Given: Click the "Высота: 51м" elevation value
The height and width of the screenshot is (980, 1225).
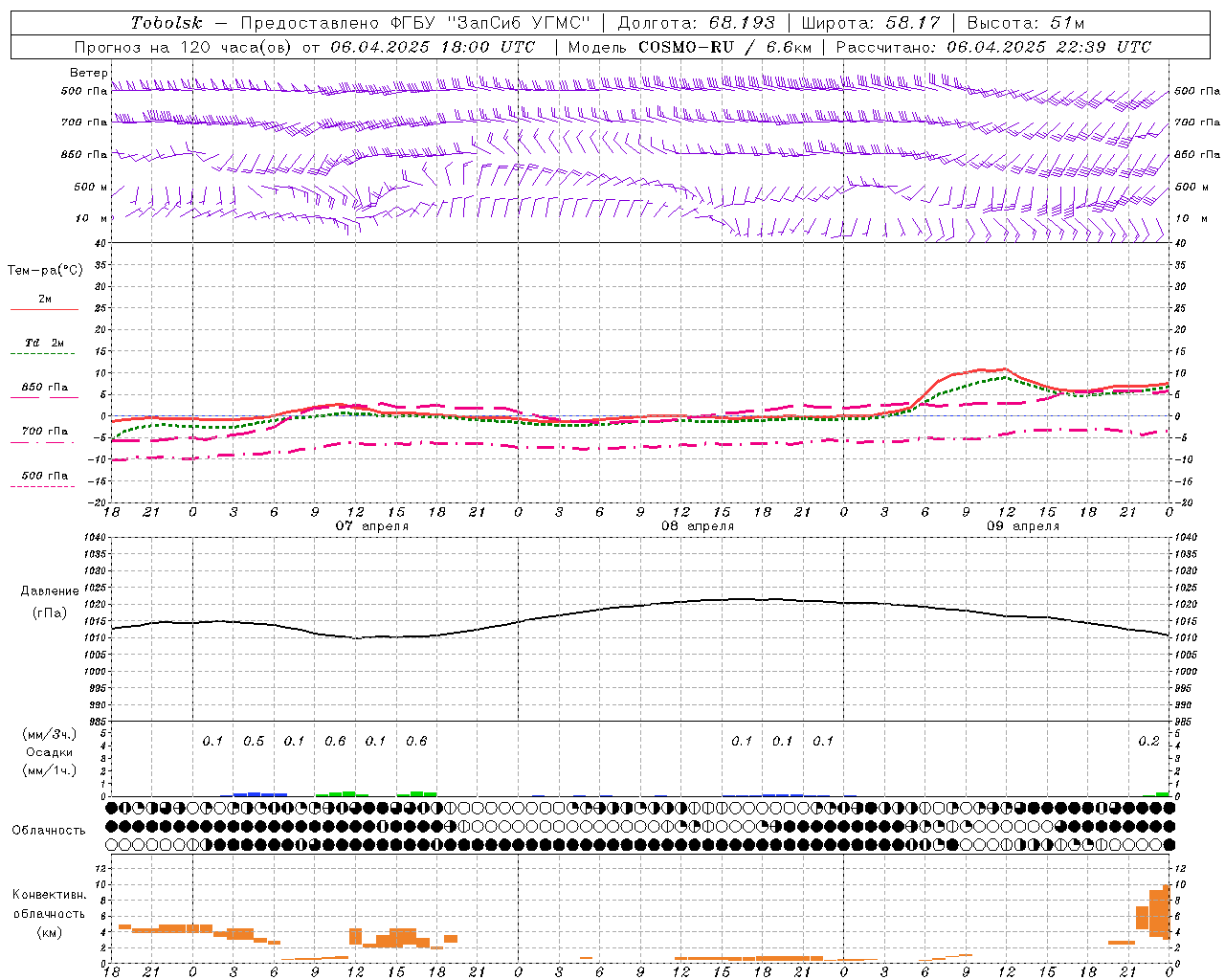Looking at the screenshot, I should (x=1026, y=23).
